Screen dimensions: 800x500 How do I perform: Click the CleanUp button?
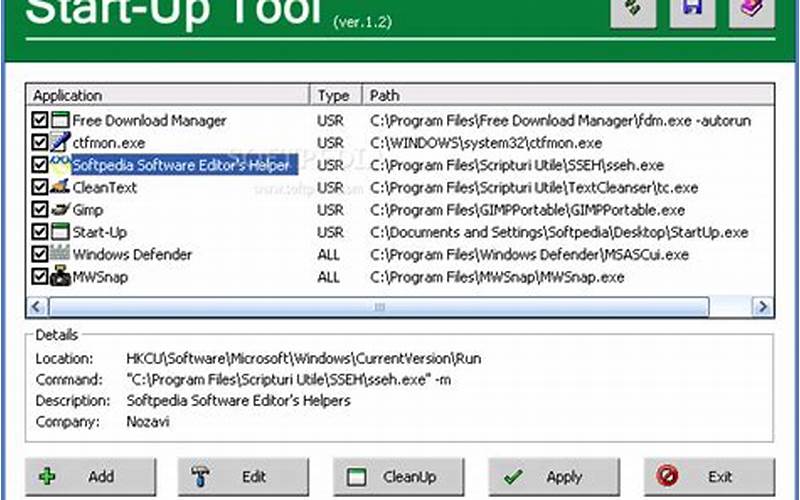tap(398, 477)
